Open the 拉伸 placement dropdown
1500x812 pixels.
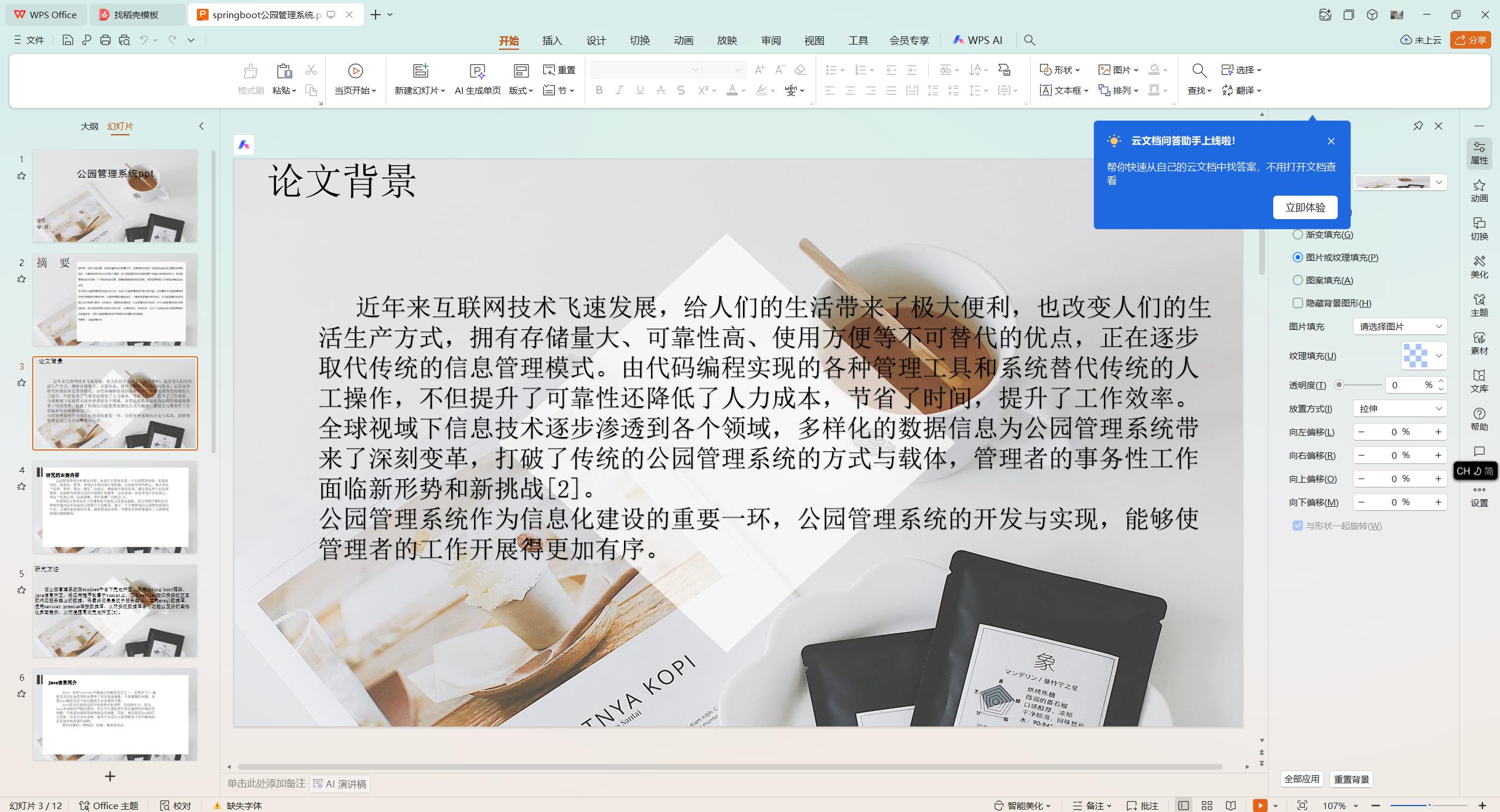click(1399, 408)
